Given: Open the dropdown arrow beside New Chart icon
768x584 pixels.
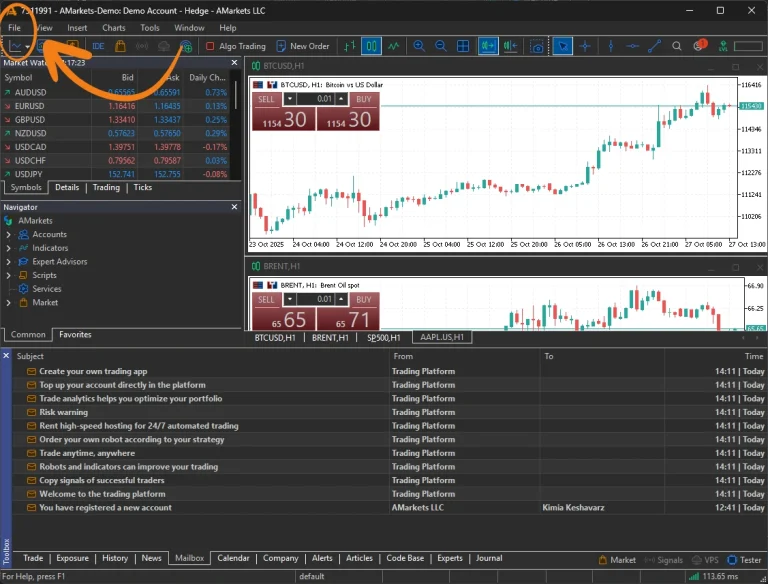Looking at the screenshot, I should coord(27,47).
